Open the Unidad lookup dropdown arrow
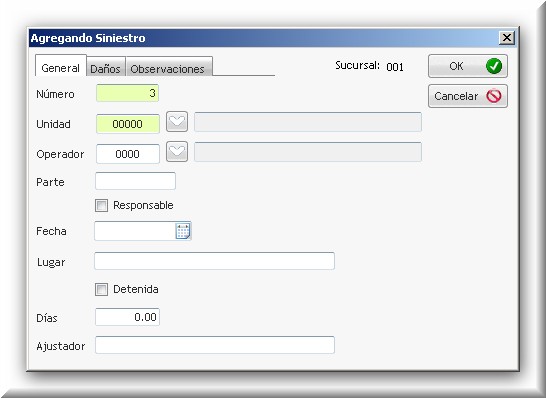Screen dimensions: 546x398 (x=177, y=122)
